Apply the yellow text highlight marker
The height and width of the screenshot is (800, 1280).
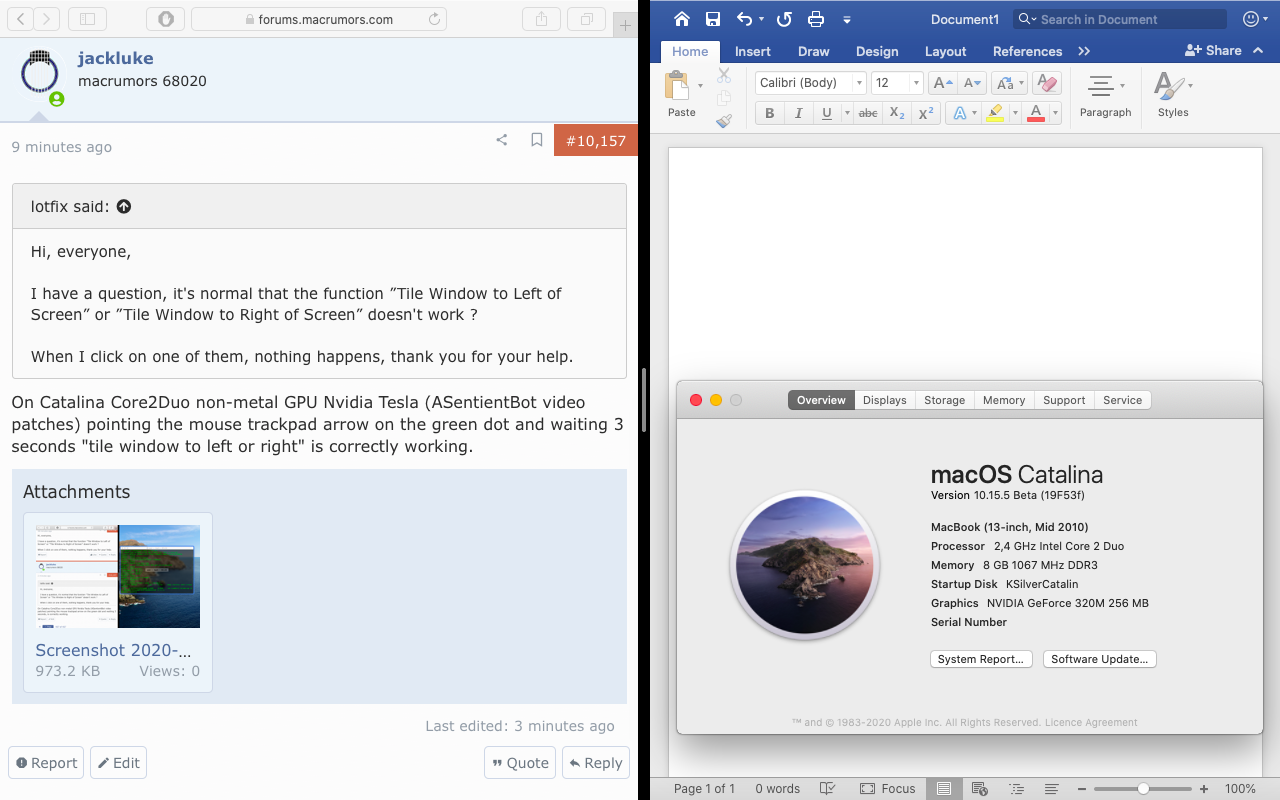click(995, 113)
